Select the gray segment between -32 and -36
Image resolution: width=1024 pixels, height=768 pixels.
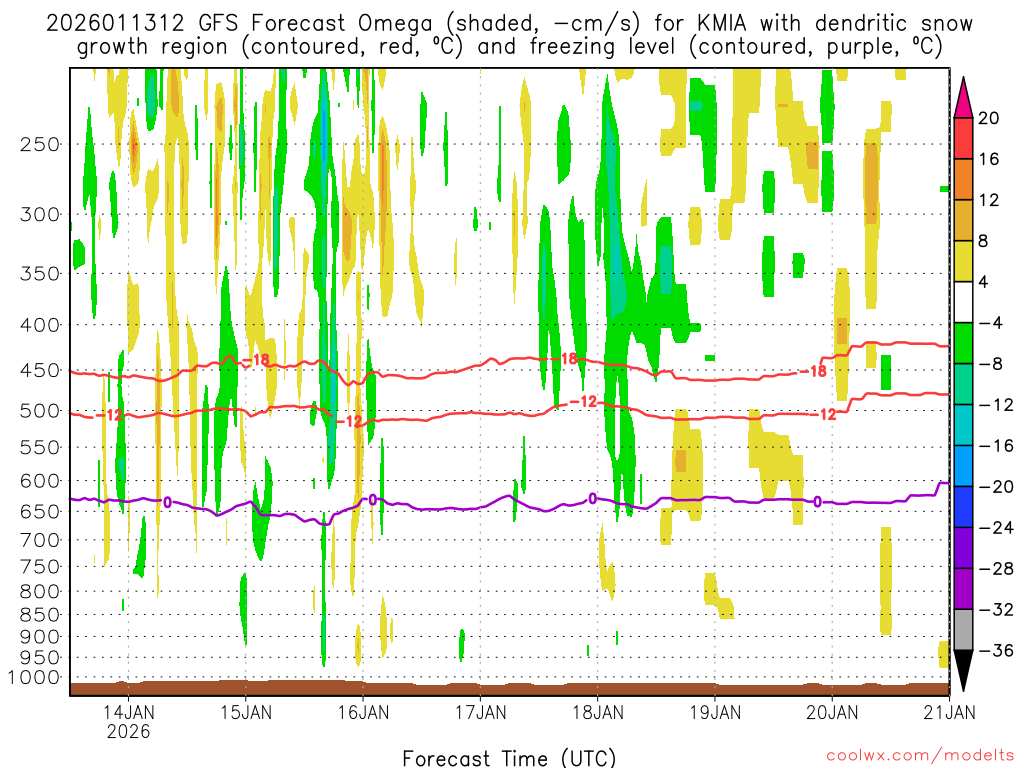[x=964, y=630]
